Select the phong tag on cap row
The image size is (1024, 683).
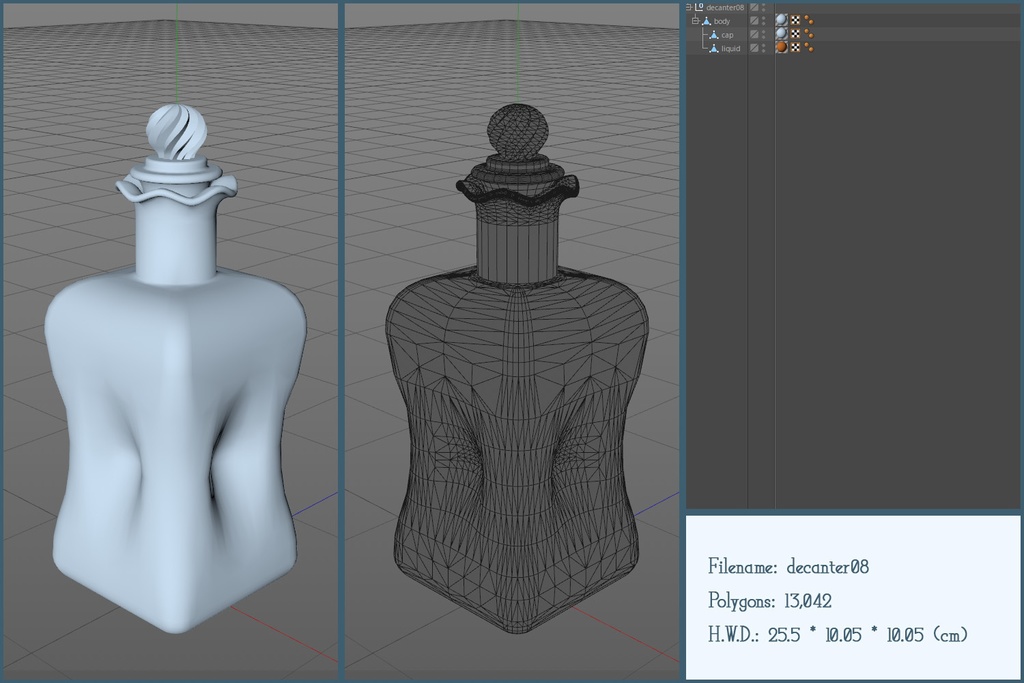808,34
